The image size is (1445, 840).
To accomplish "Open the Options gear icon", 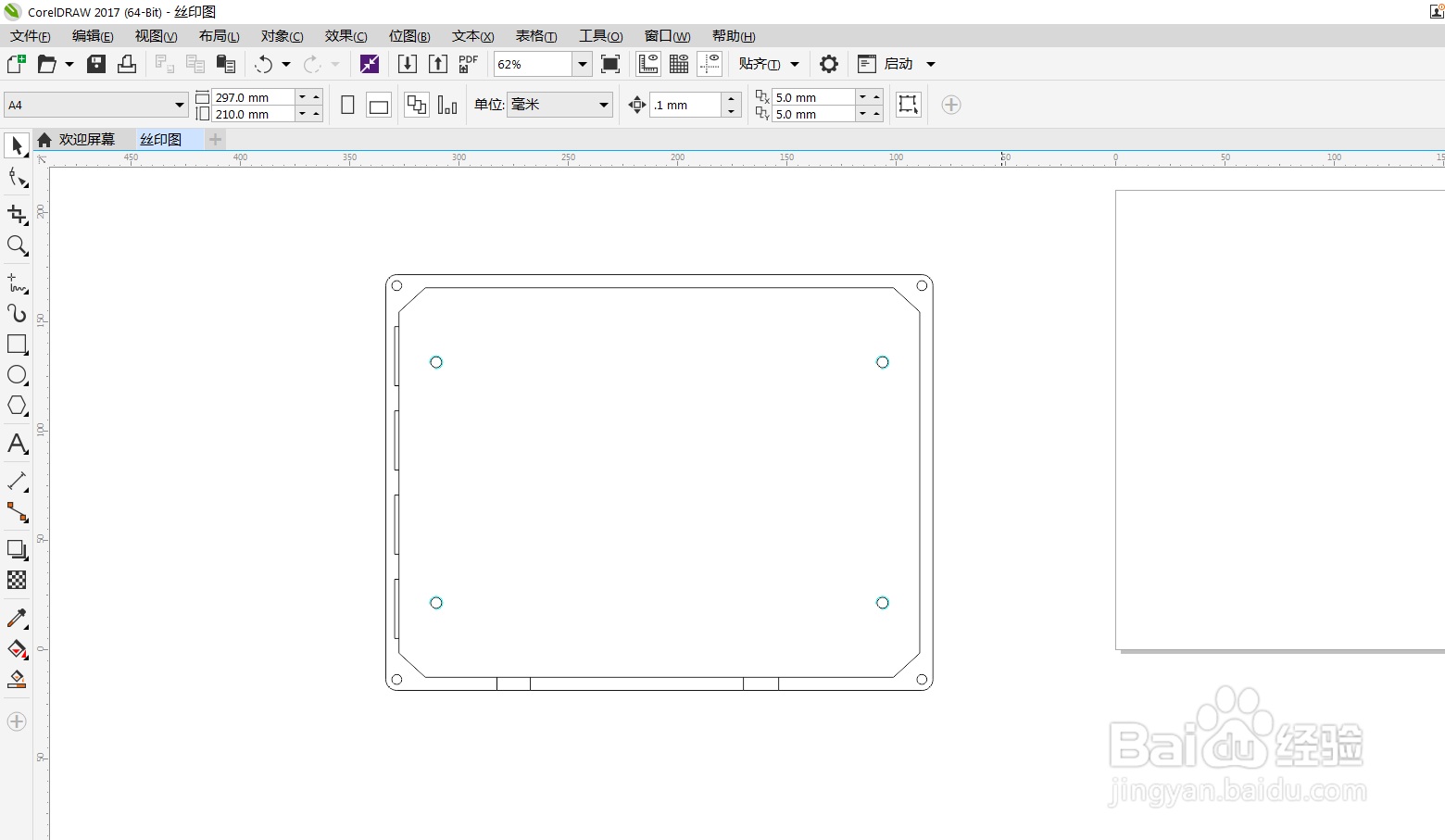I will [x=829, y=64].
